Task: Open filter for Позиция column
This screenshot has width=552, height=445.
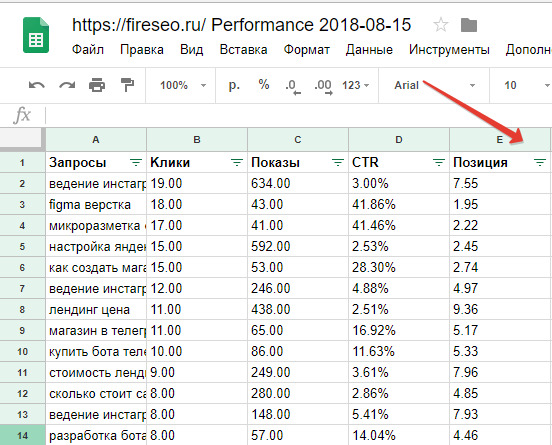Action: 540,162
